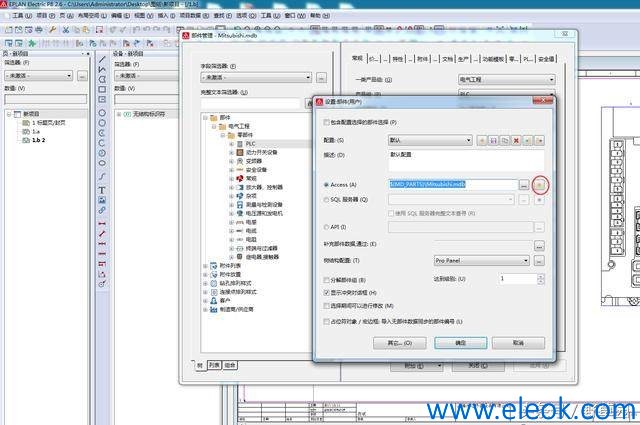Click the 取消 button

[x=518, y=343]
